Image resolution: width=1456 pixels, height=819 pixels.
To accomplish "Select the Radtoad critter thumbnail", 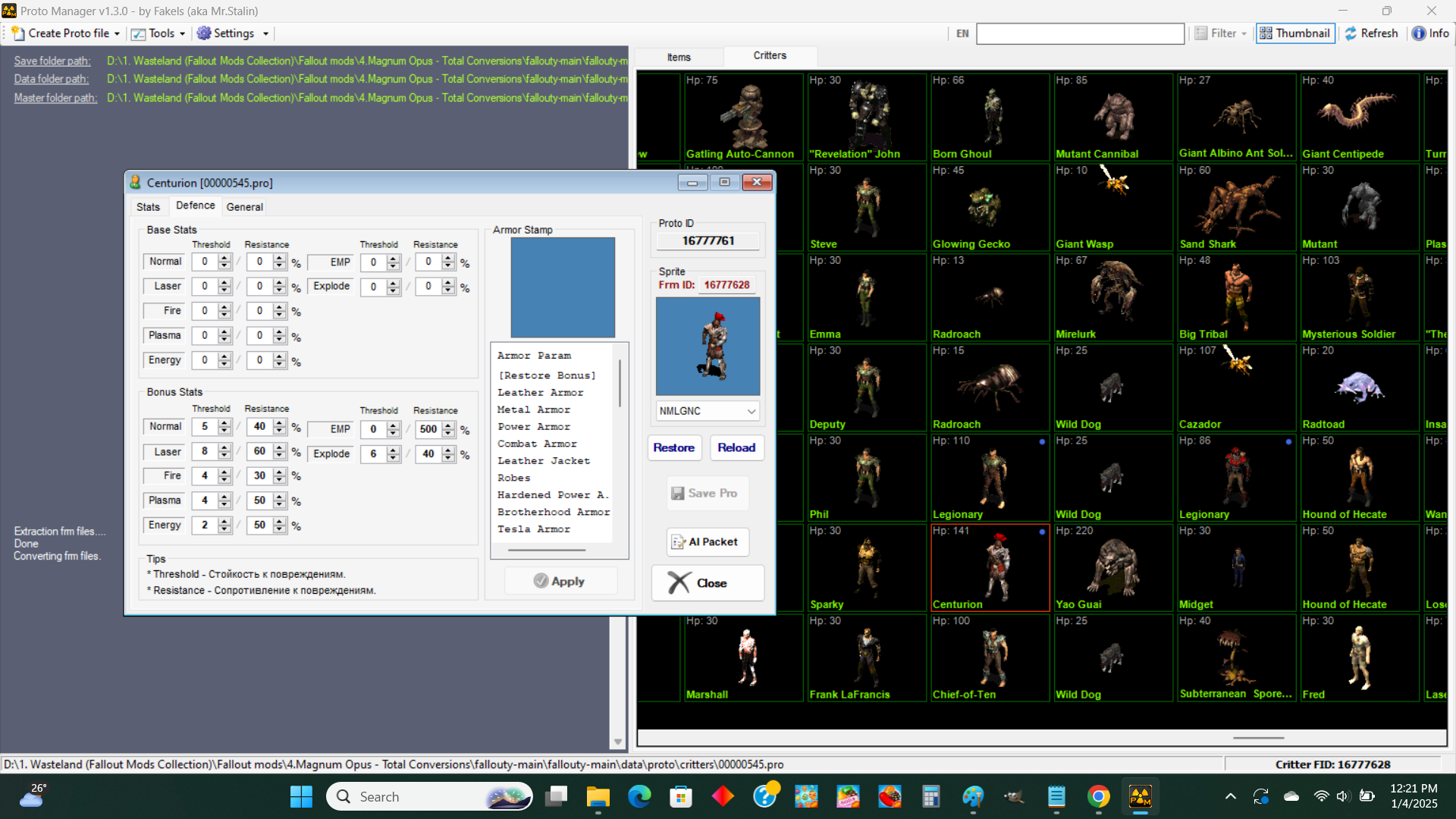I will 1359,388.
